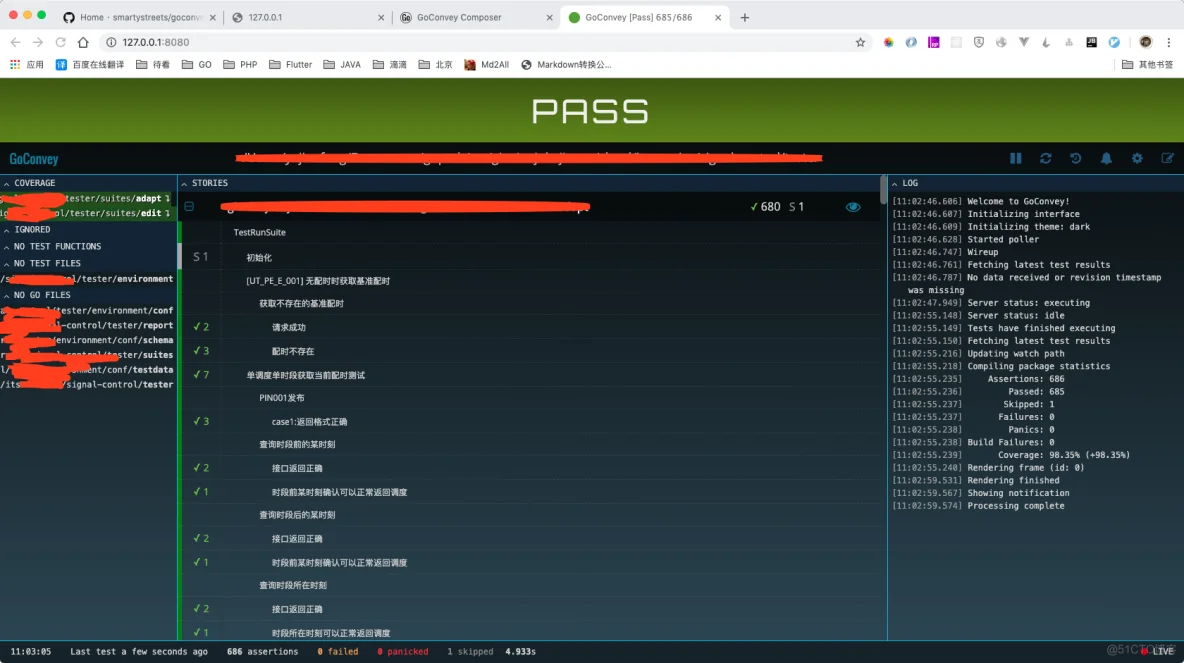This screenshot has height=663, width=1184.
Task: Open the 百度在线翻译 bookmark
Action: point(90,65)
